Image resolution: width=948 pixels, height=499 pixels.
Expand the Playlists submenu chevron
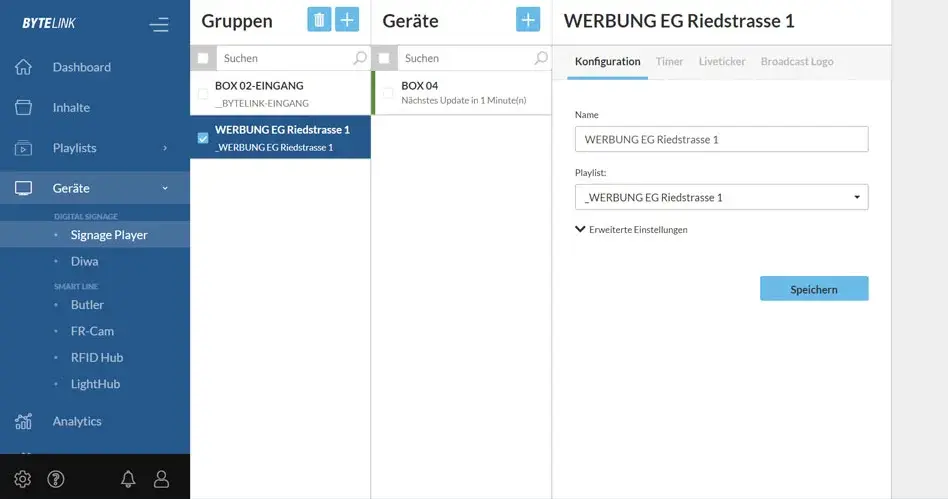(x=165, y=148)
